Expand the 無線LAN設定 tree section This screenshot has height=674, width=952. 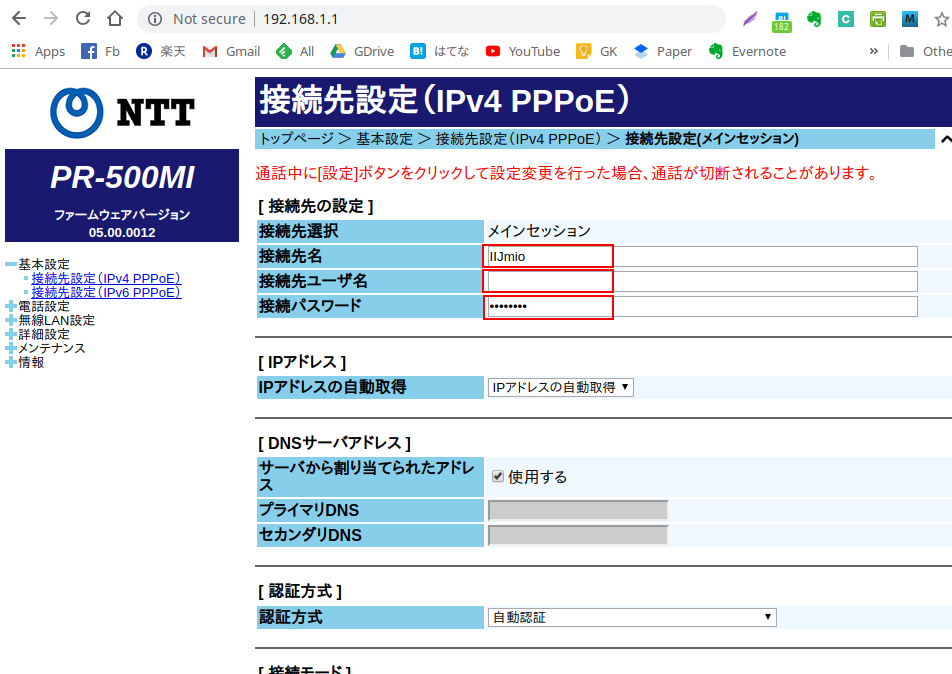11,321
